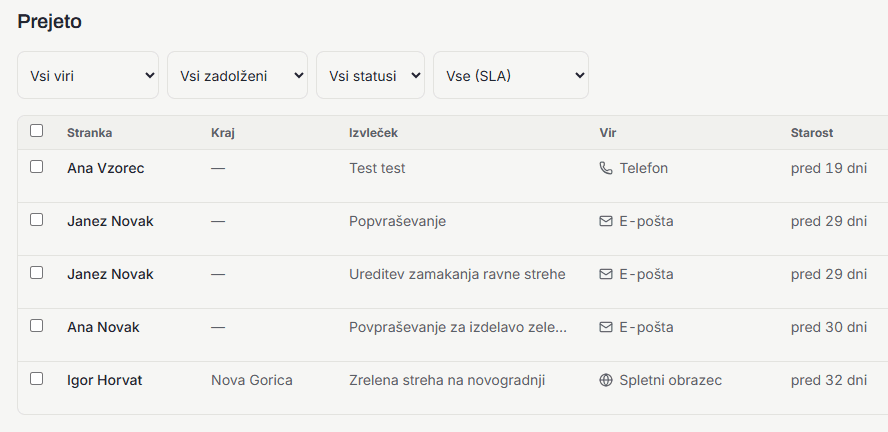Click the Telefon source label
Image resolution: width=888 pixels, height=432 pixels.
[643, 168]
